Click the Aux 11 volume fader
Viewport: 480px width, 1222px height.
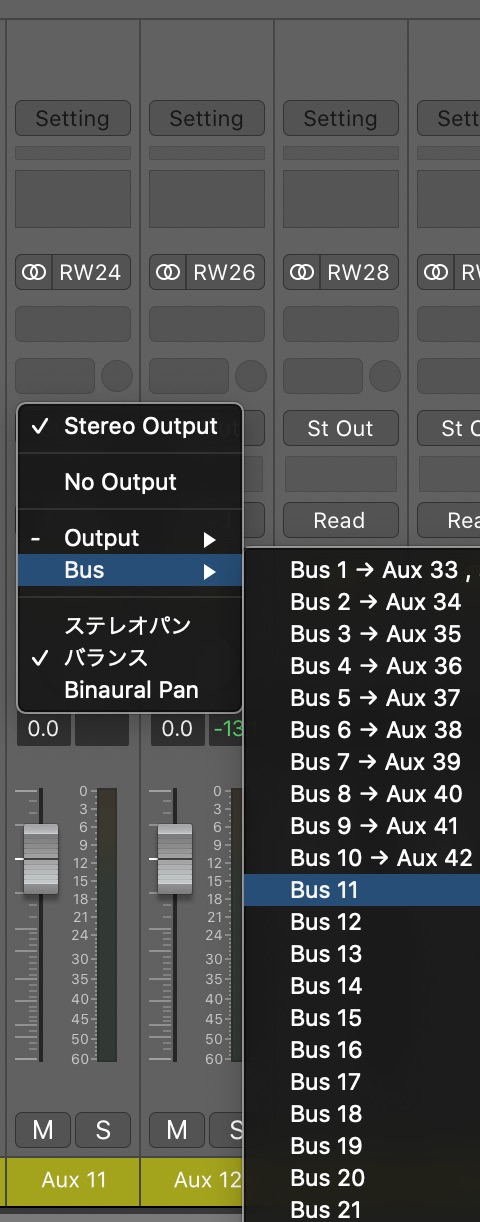coord(41,858)
